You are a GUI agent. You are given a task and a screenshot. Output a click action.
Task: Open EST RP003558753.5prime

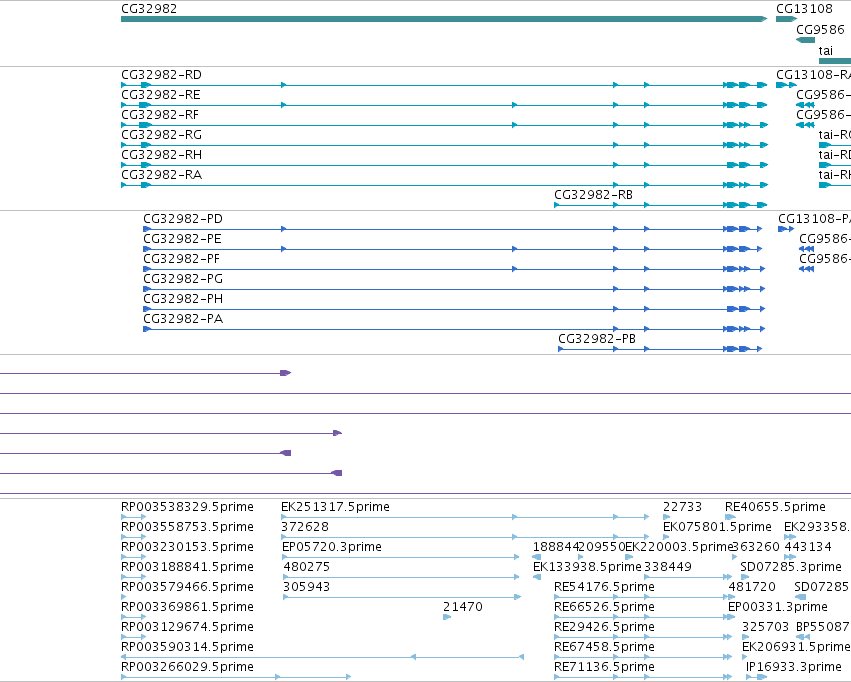[x=187, y=527]
